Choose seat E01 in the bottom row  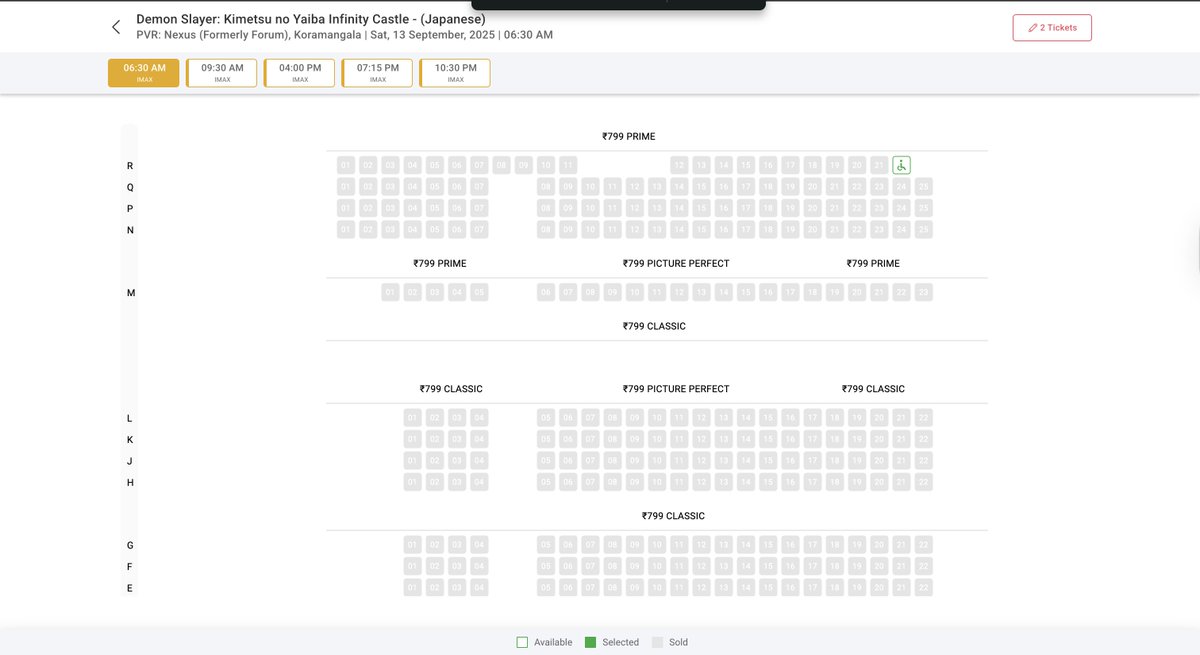(x=412, y=587)
